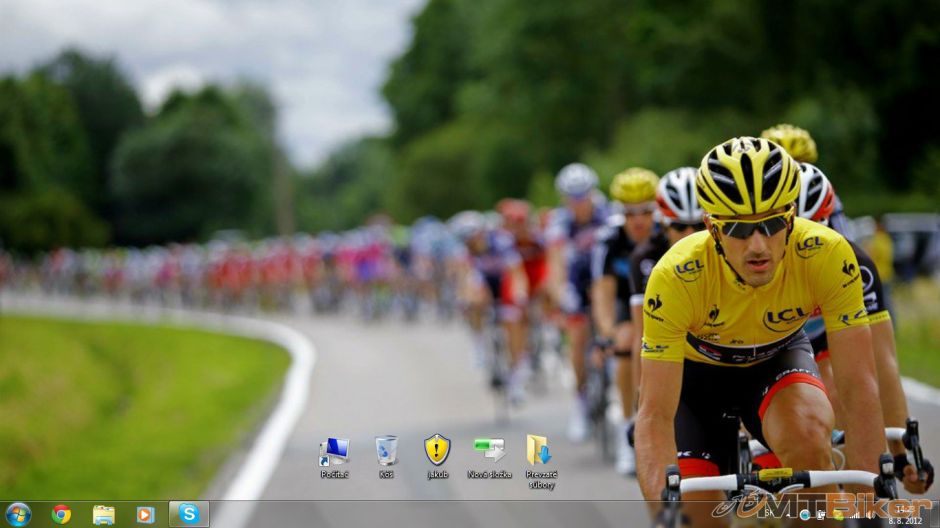The width and height of the screenshot is (940, 528).
Task: Select the Nová složka desktop icon
Action: (489, 451)
